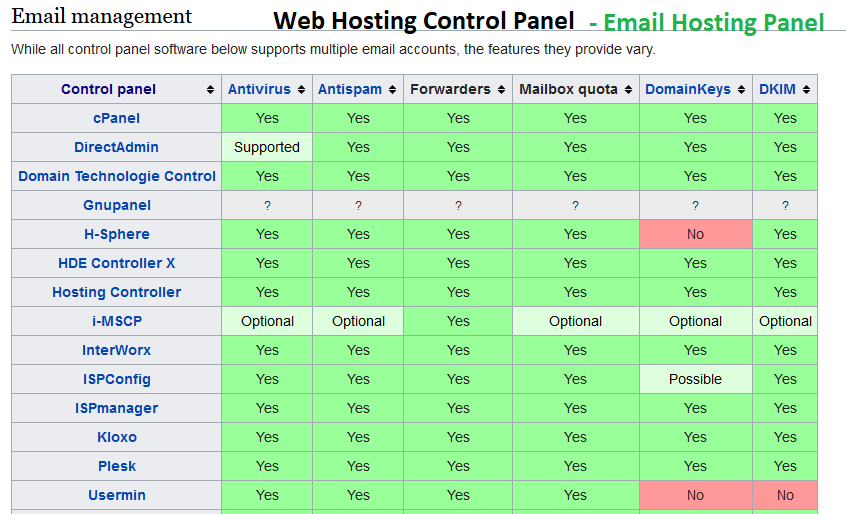Open the DKIM header link
This screenshot has width=846, height=514.
pos(777,89)
